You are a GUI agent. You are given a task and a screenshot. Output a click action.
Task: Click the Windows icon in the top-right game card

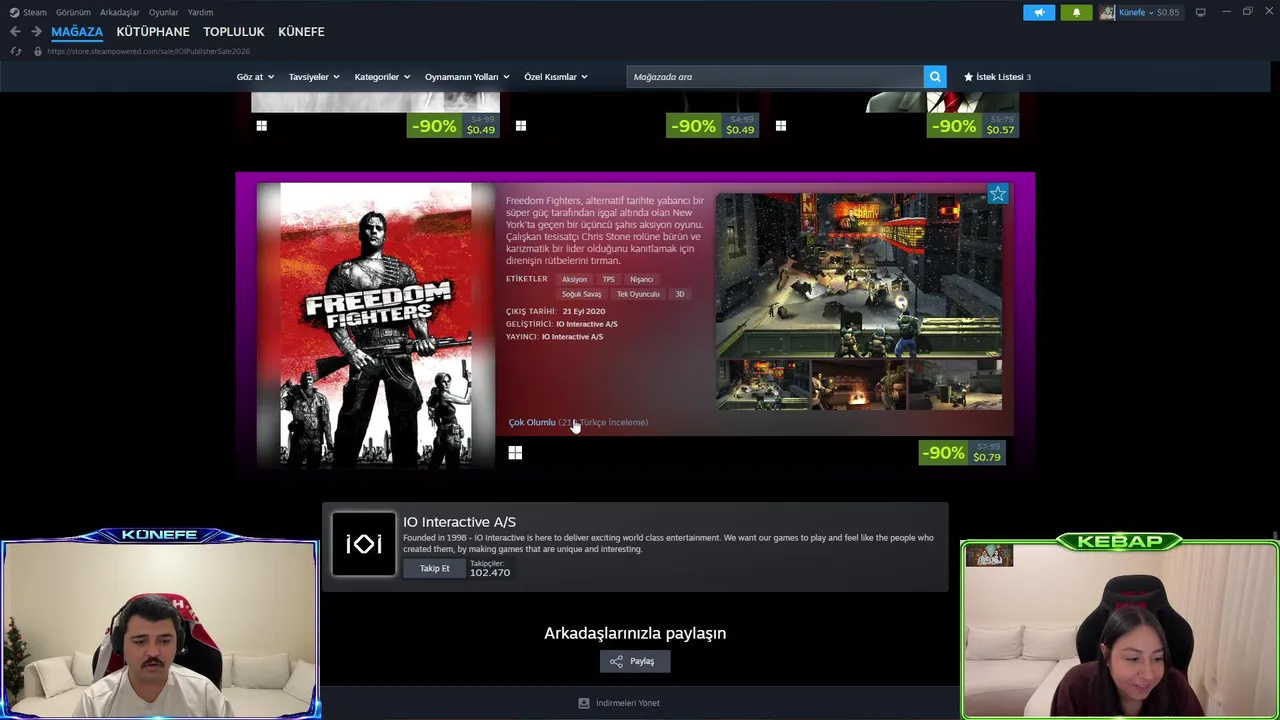coord(780,126)
